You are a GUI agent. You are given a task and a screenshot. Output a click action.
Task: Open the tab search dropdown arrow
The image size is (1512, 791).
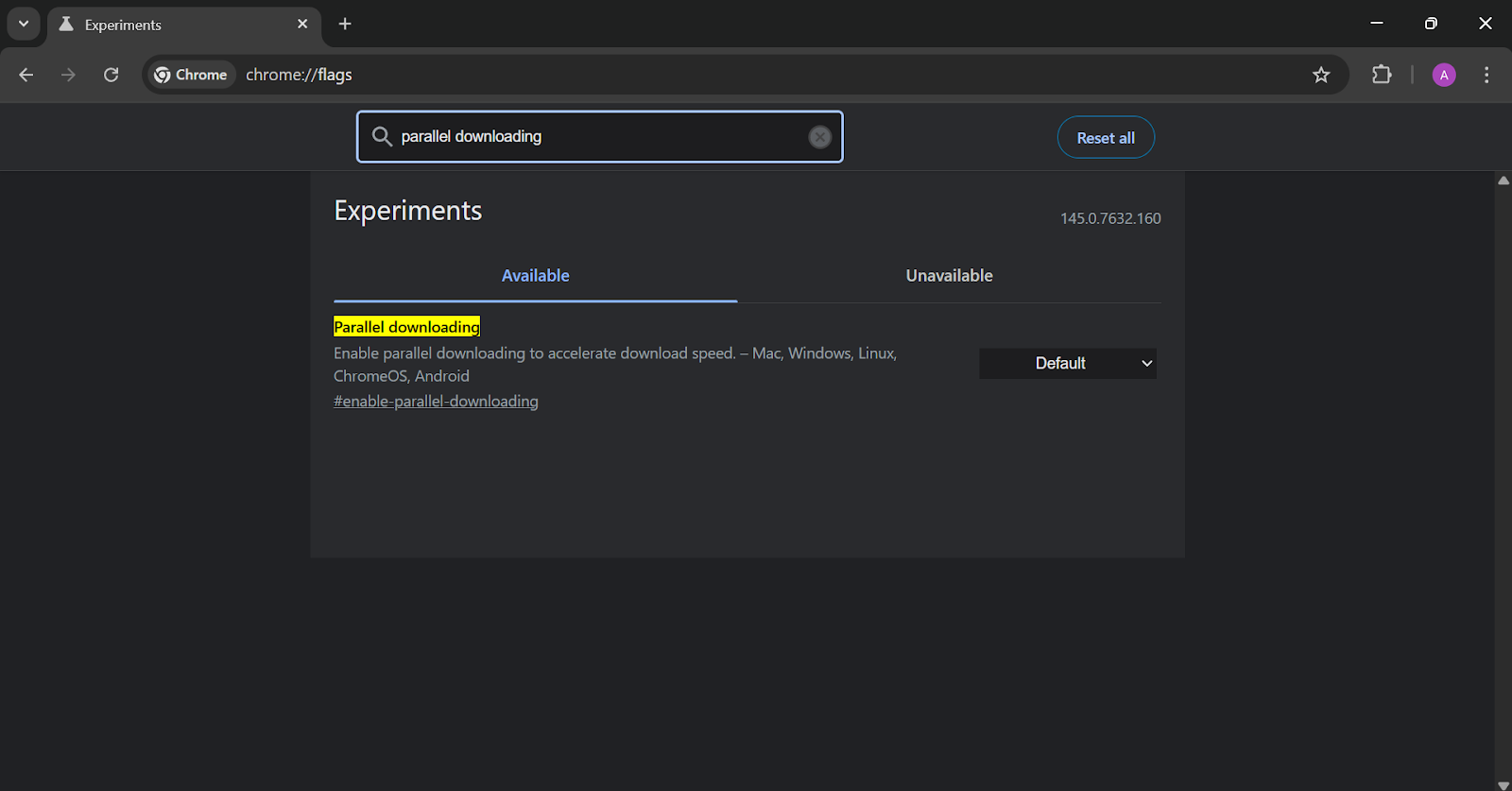tap(24, 24)
